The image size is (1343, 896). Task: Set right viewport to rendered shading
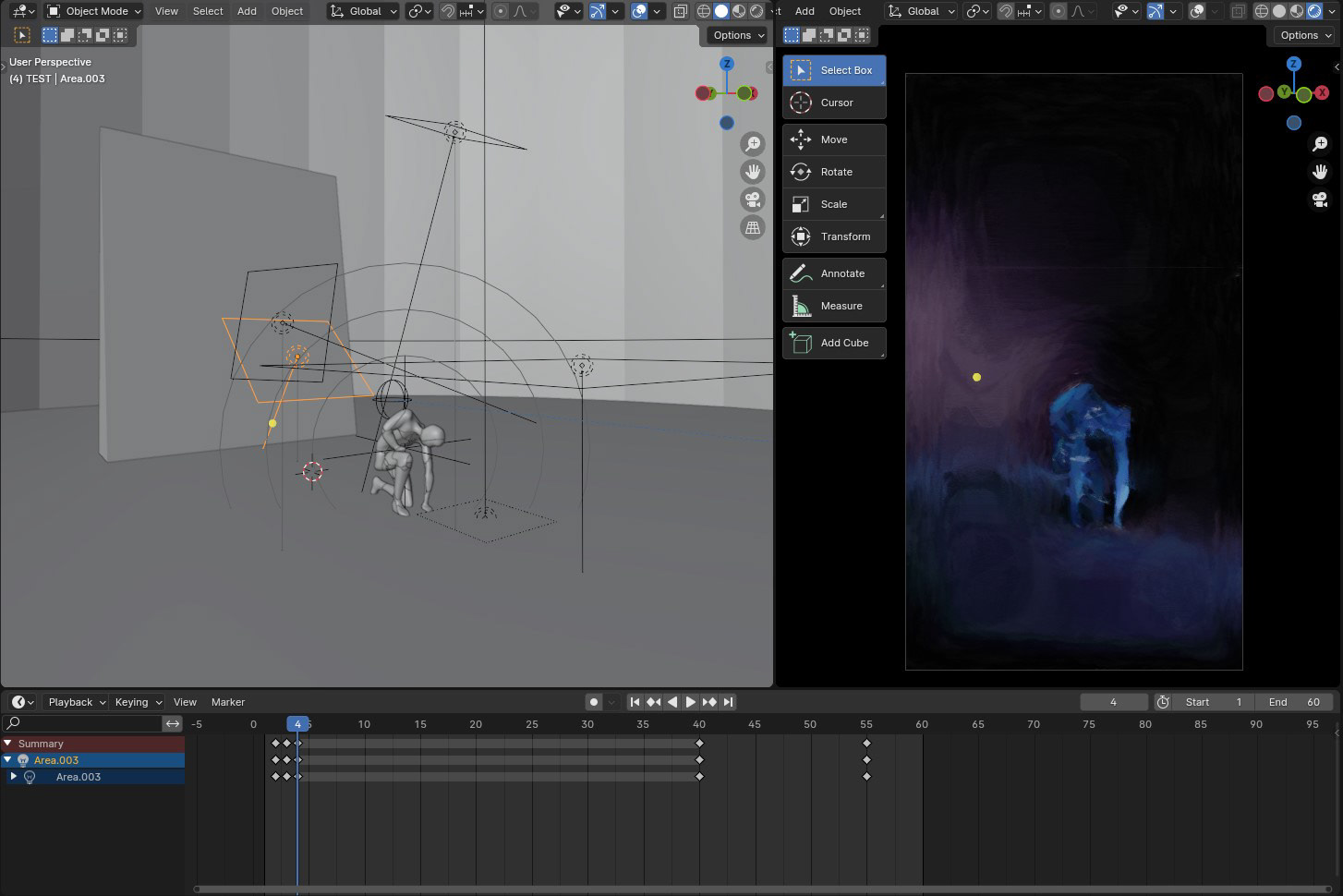[1314, 11]
